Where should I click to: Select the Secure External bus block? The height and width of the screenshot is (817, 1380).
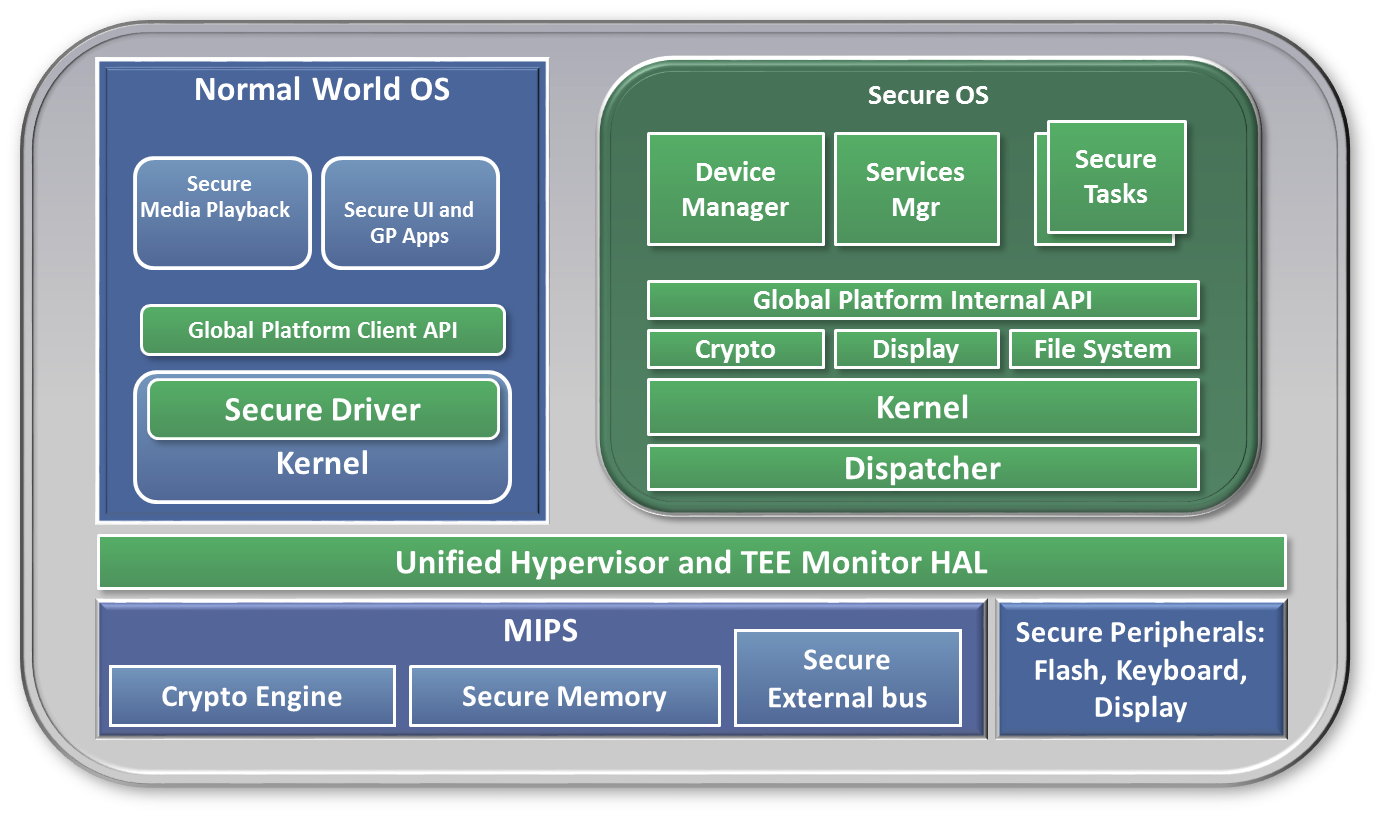coord(847,678)
